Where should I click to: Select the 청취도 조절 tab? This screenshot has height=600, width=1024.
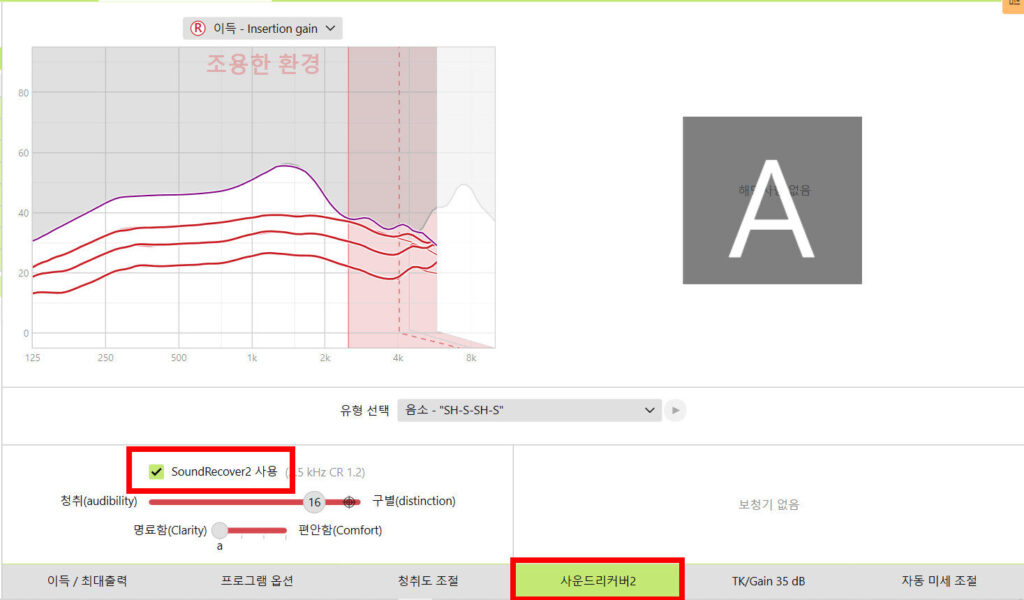click(428, 580)
